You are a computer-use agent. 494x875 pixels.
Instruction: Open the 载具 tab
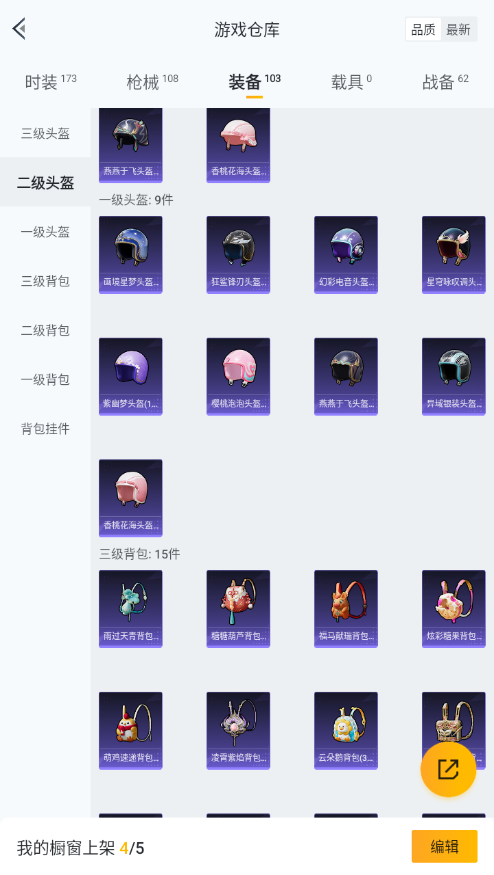coord(351,82)
